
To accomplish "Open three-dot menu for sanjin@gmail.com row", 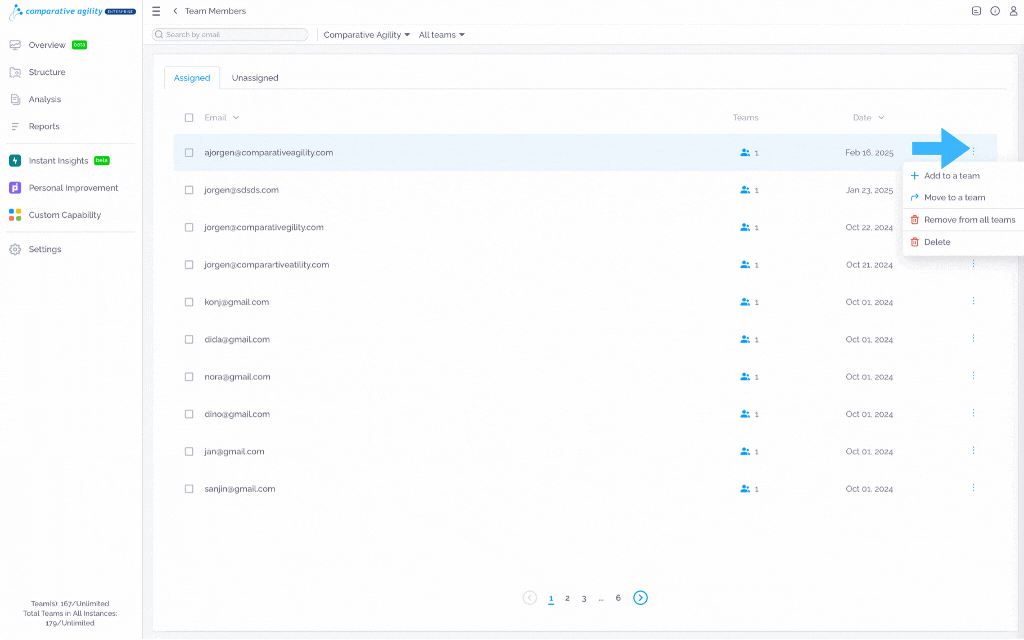I will 973,488.
